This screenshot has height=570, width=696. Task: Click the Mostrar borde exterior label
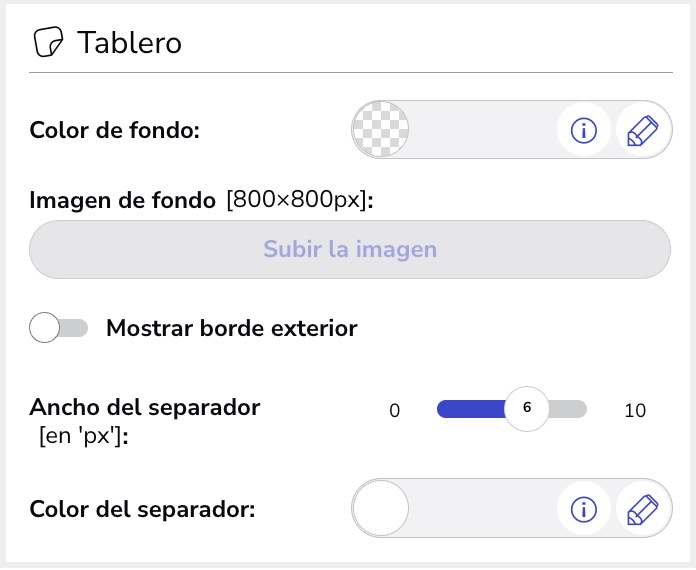tap(232, 329)
